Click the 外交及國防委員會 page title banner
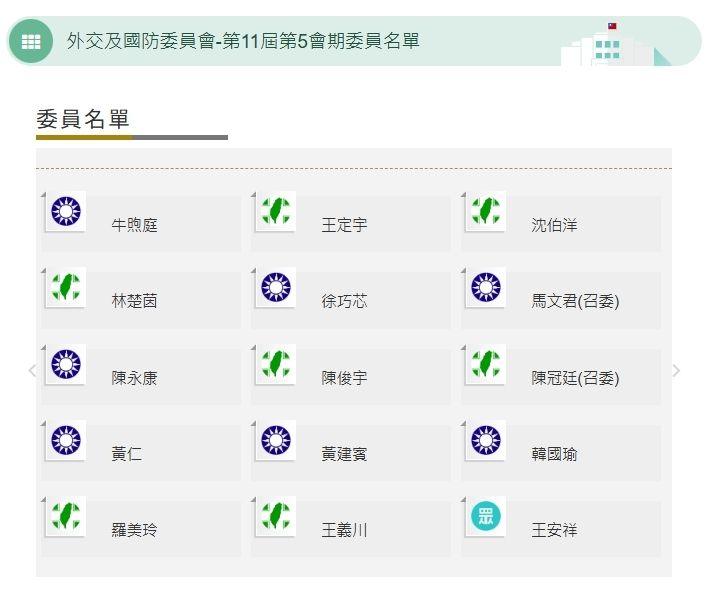 tap(243, 41)
